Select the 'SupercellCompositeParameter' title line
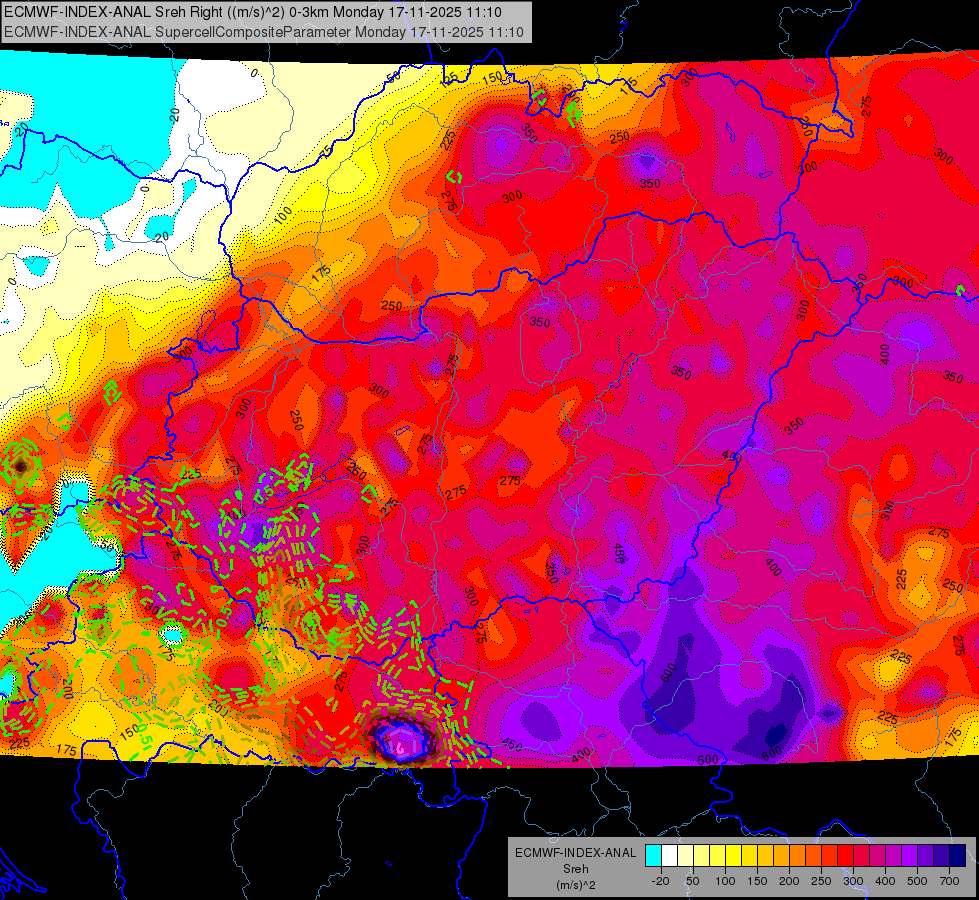This screenshot has height=900, width=979. (x=263, y=32)
